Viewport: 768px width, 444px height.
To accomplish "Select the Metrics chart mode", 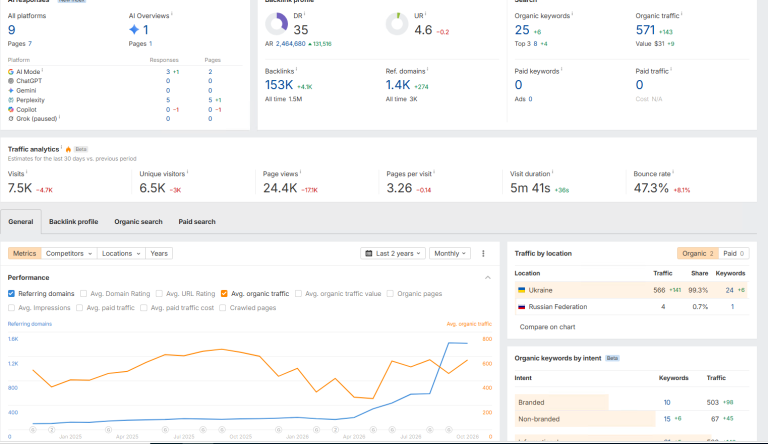I will click(24, 253).
